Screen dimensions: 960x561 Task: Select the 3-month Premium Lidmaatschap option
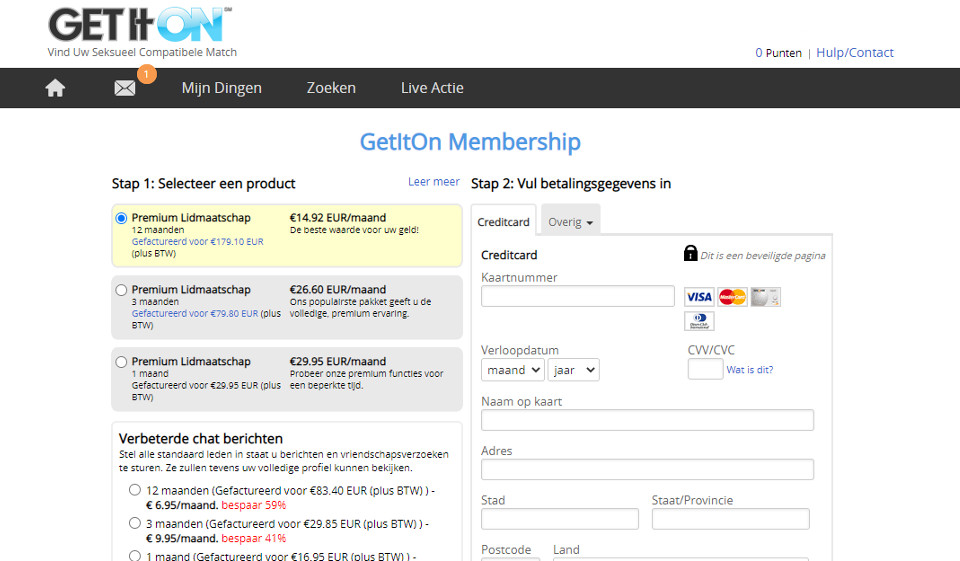(x=122, y=290)
